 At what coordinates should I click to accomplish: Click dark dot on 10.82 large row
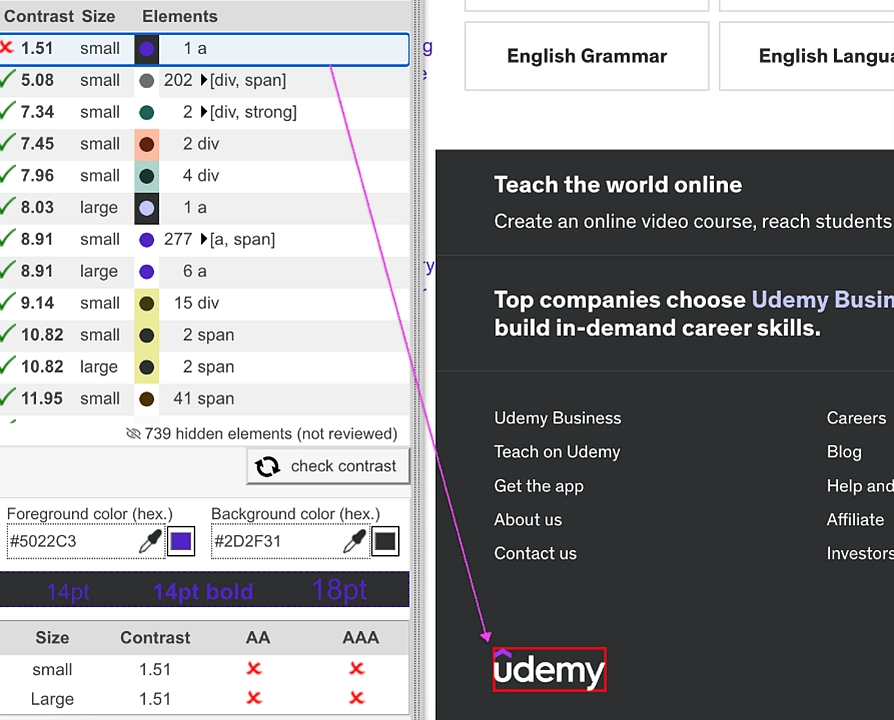tap(147, 367)
